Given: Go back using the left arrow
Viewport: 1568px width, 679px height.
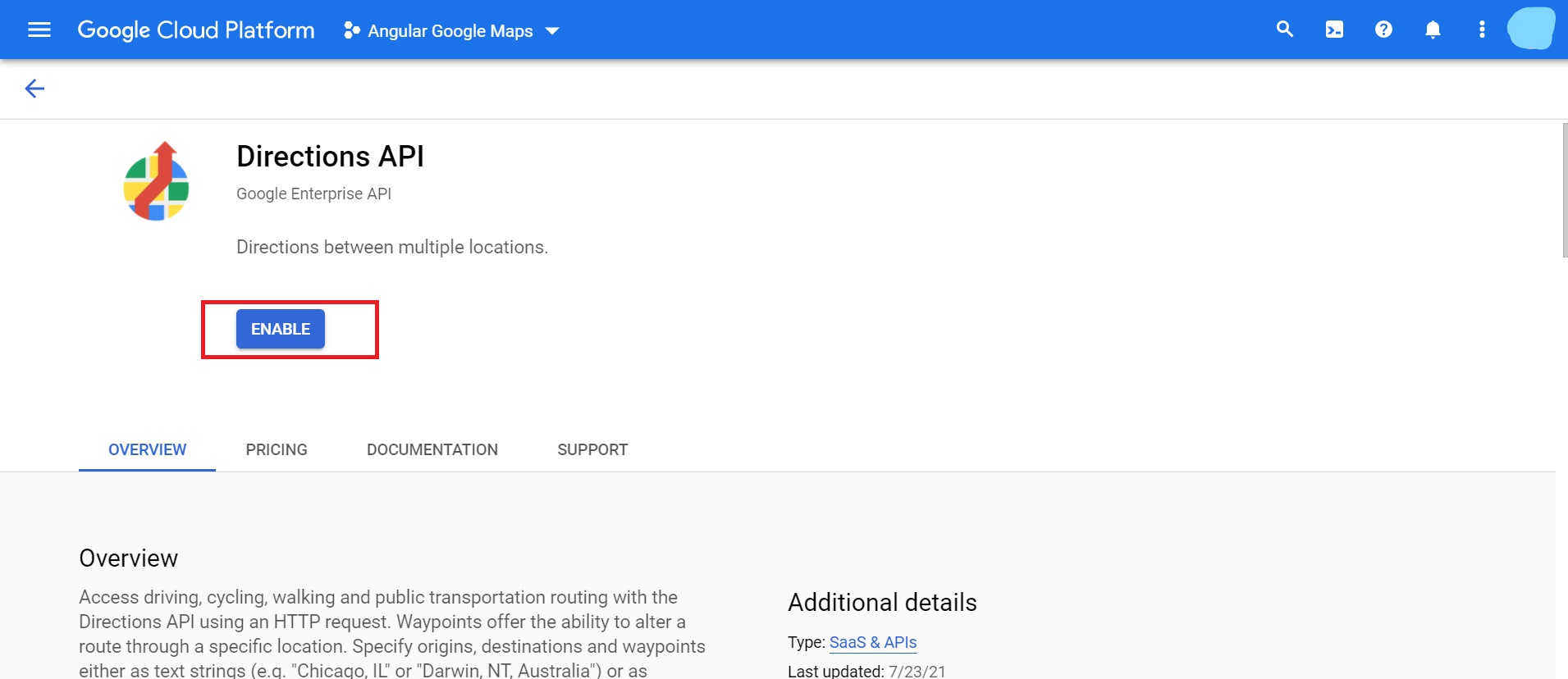Looking at the screenshot, I should click(x=34, y=89).
